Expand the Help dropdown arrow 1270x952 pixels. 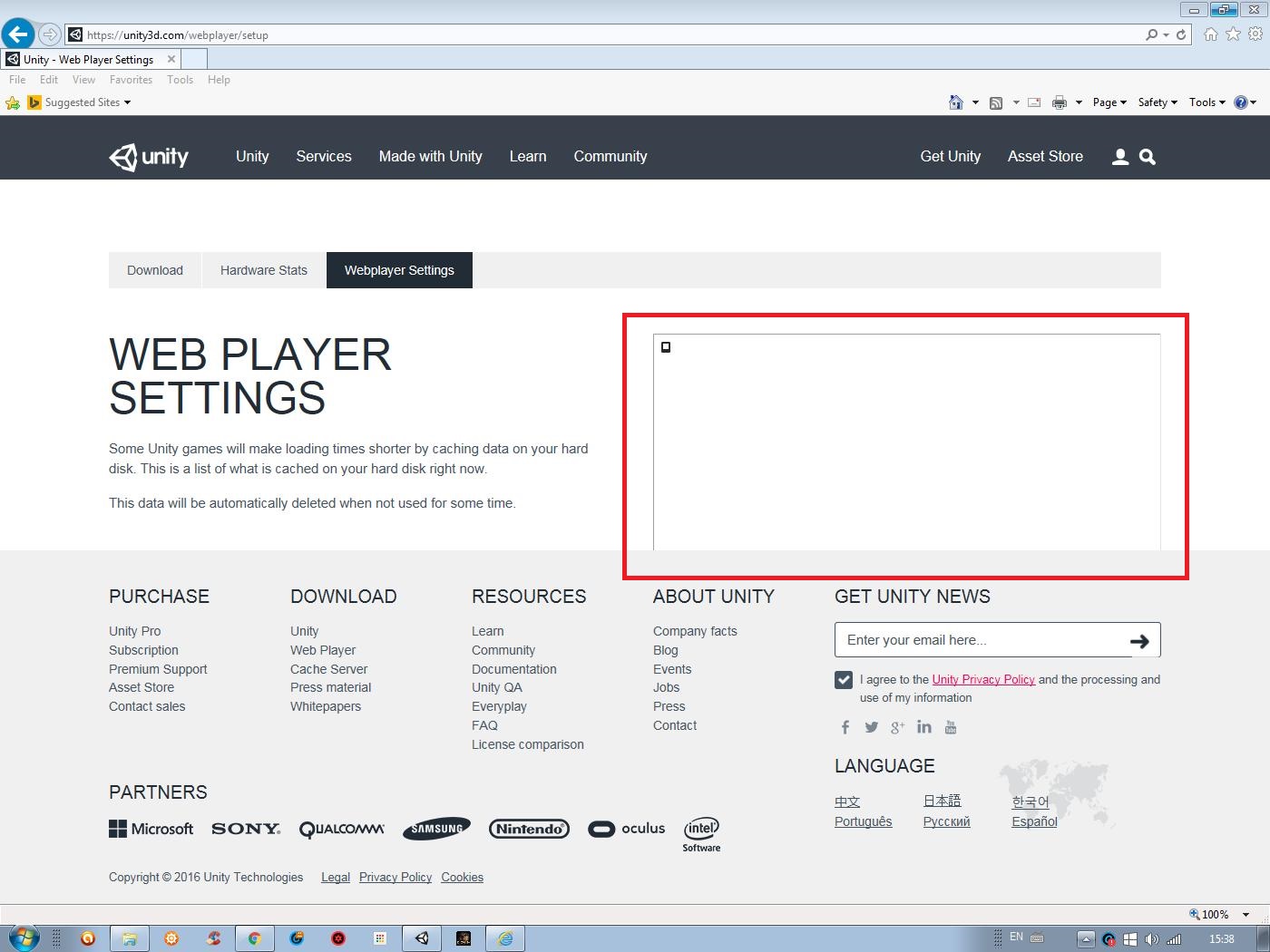point(1254,102)
